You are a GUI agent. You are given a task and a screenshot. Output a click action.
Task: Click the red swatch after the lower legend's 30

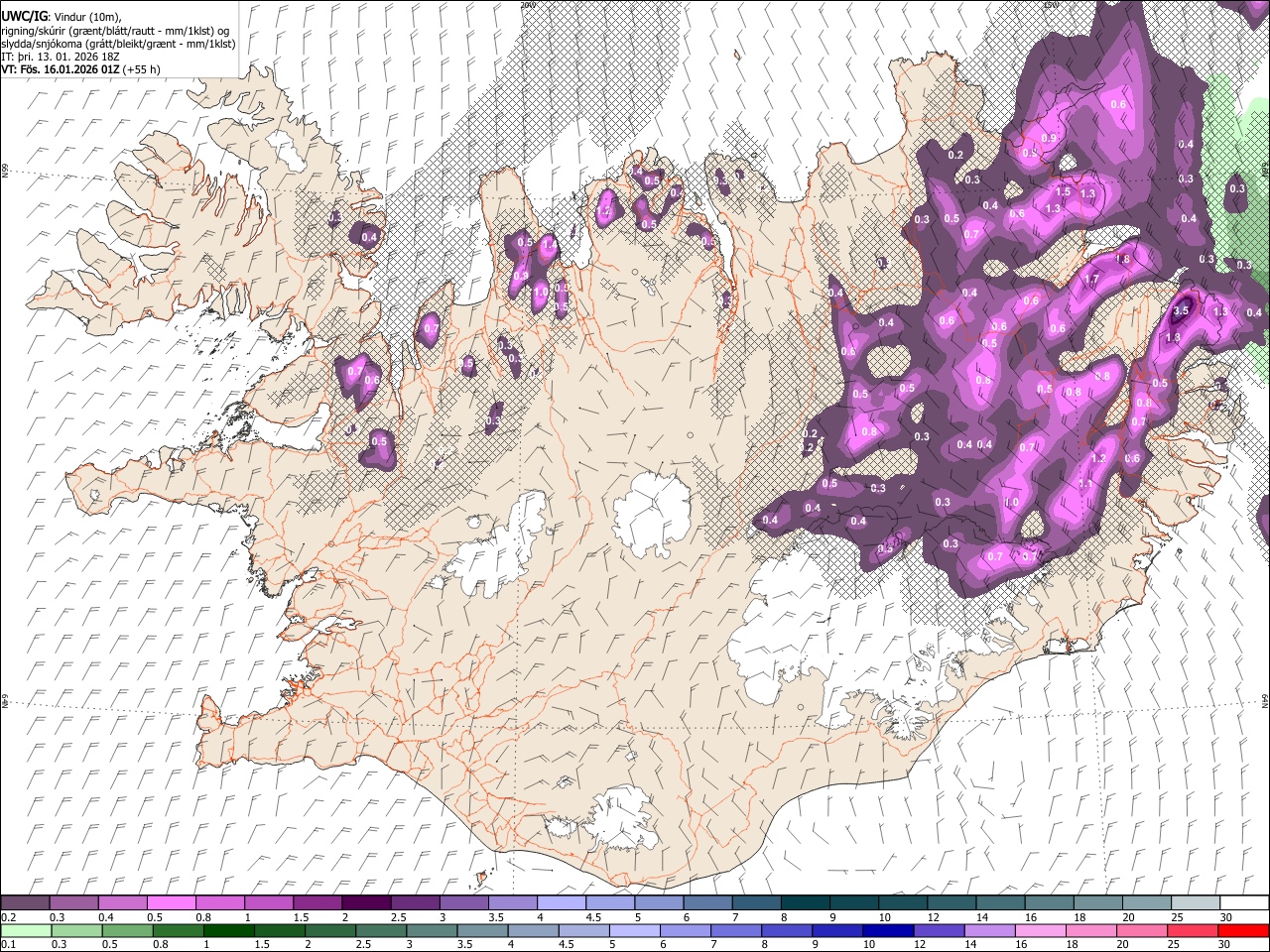click(x=1242, y=931)
